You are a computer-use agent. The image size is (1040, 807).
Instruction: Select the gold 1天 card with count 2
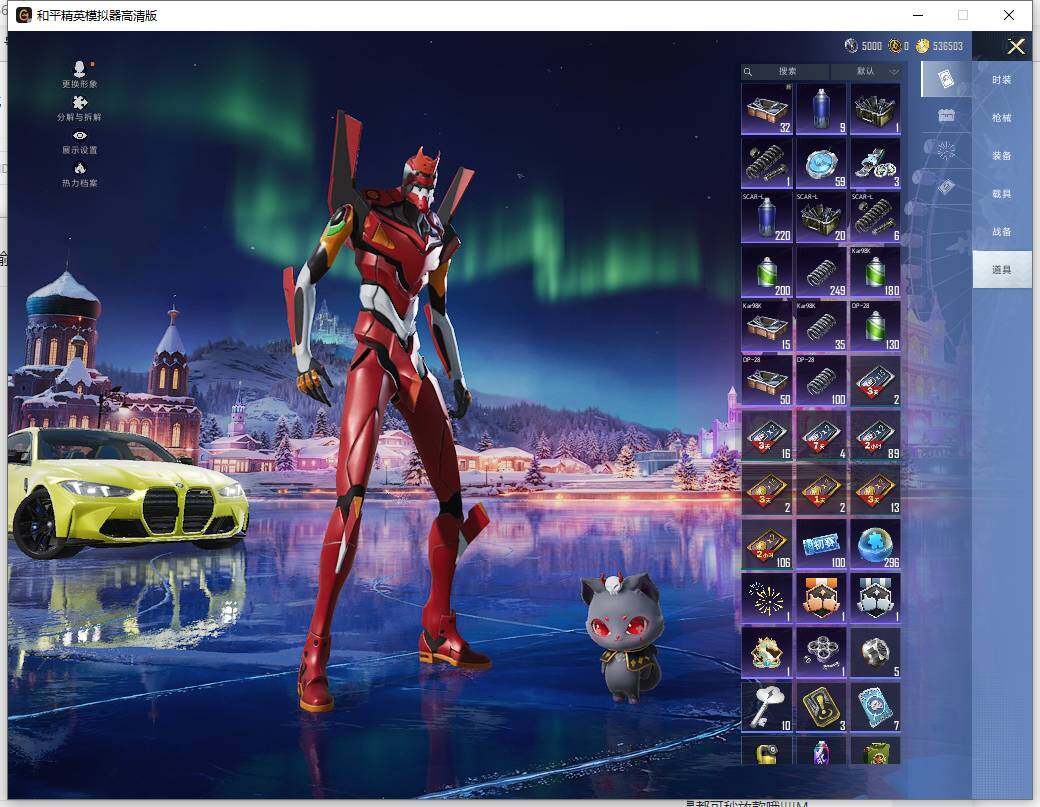pyautogui.click(x=821, y=489)
